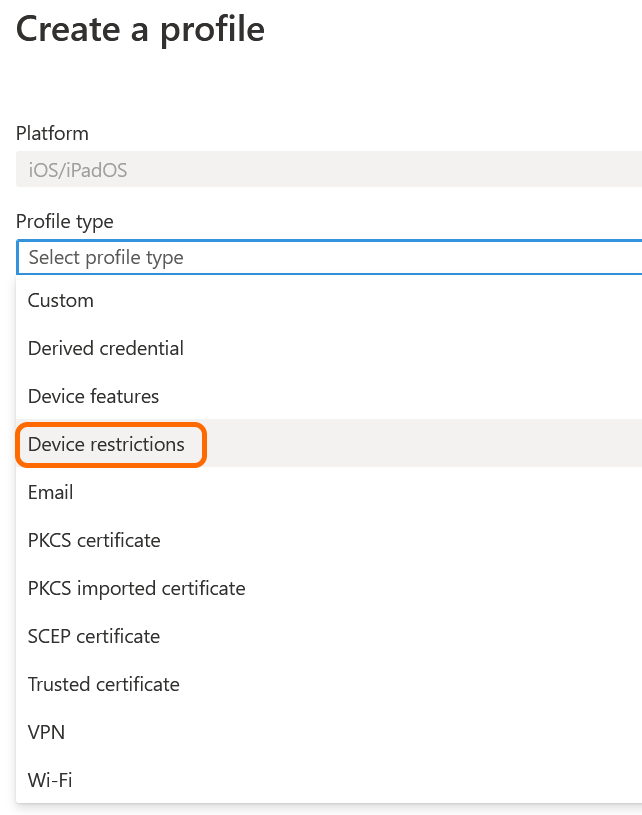
Task: Select Device features option
Action: point(94,396)
